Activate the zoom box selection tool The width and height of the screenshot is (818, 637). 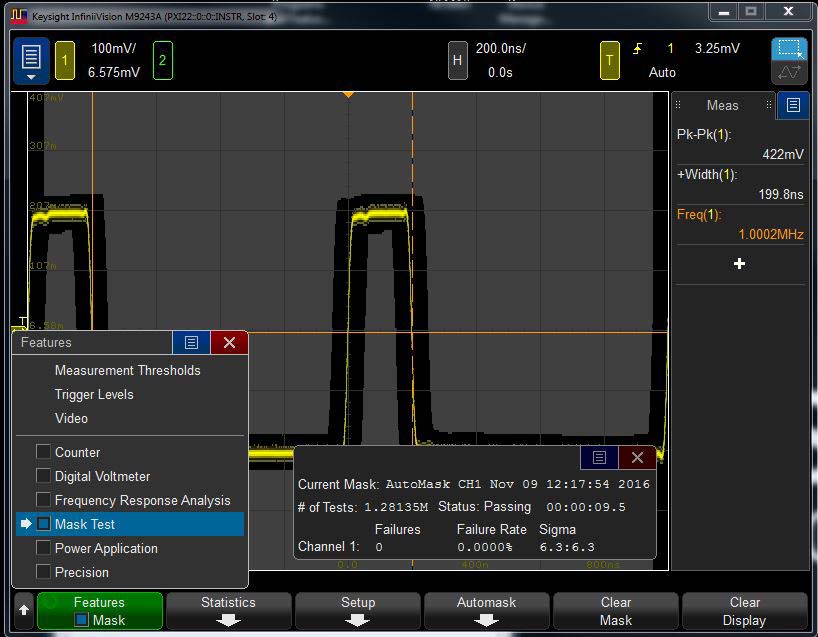coord(788,49)
